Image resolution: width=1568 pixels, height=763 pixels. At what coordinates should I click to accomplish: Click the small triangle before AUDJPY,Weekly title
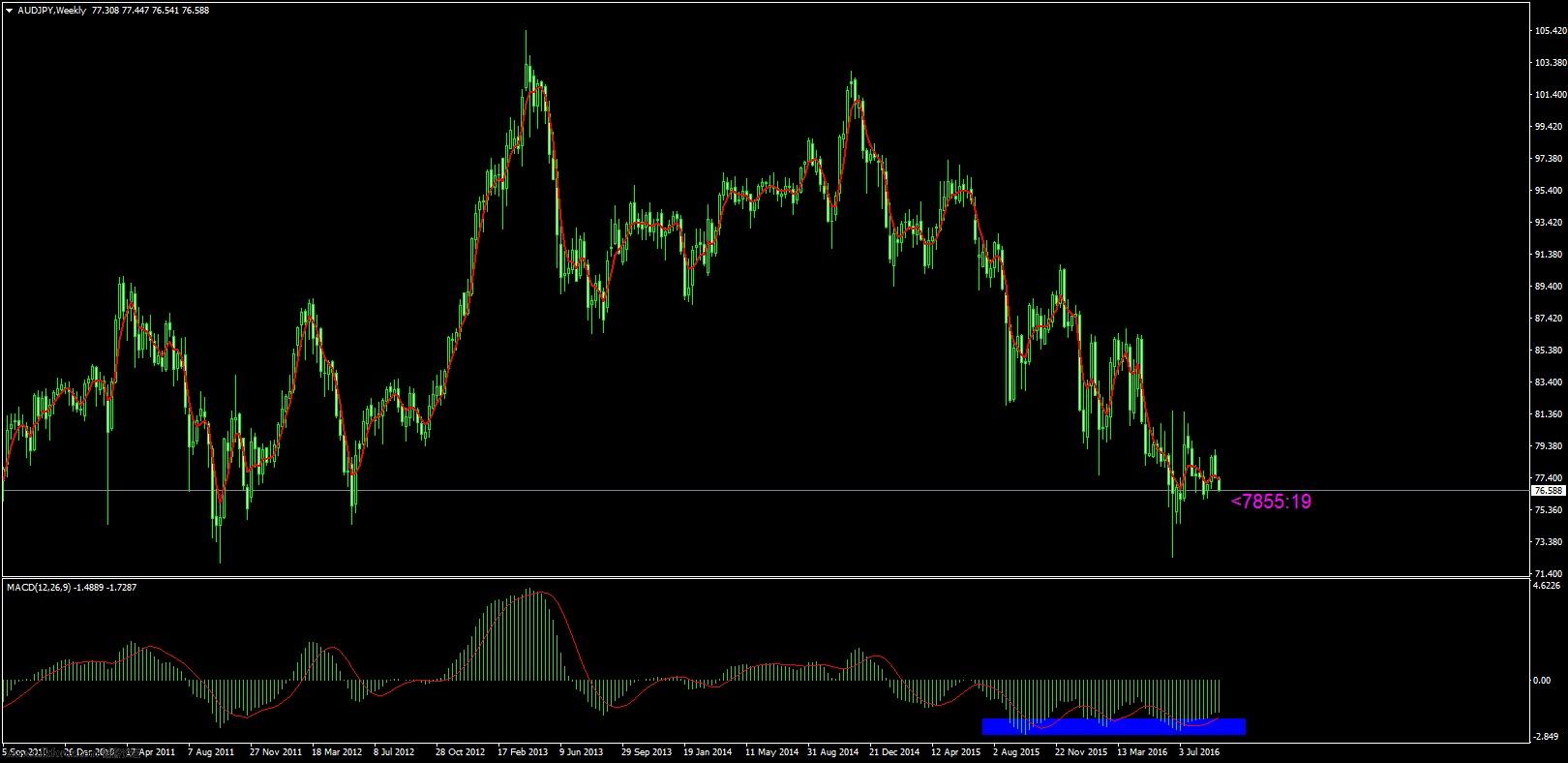point(10,11)
